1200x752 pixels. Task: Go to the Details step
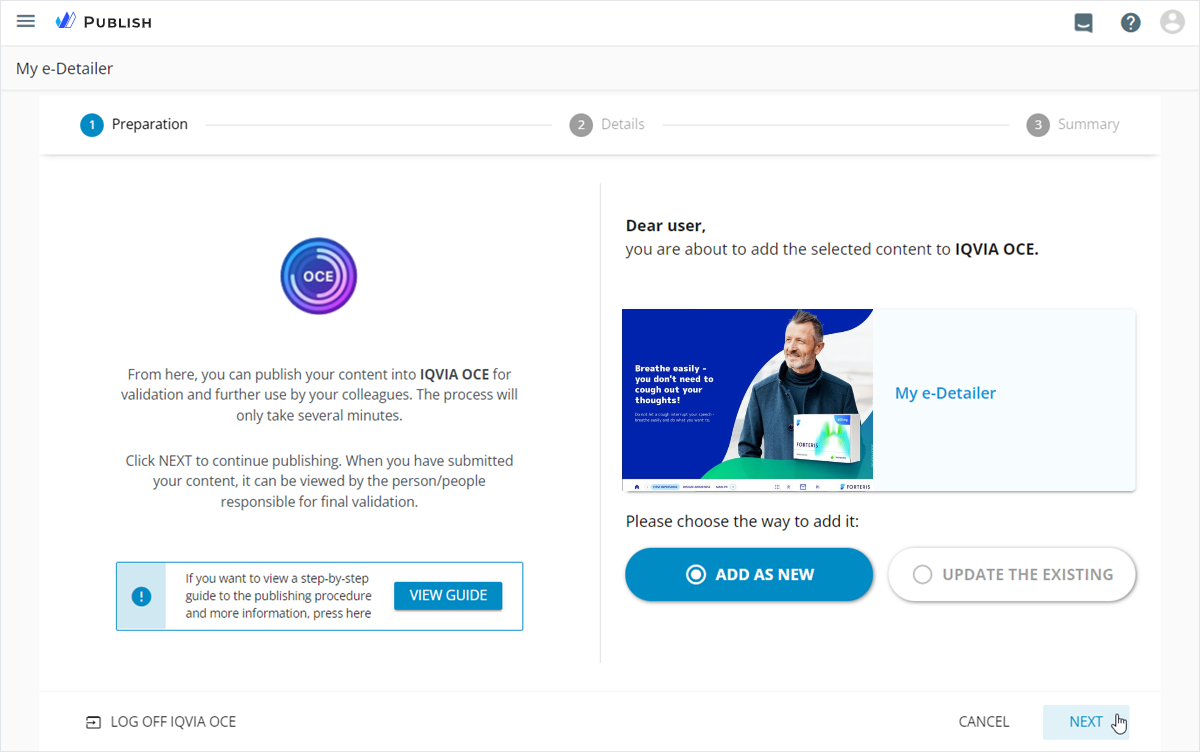pyautogui.click(x=607, y=125)
